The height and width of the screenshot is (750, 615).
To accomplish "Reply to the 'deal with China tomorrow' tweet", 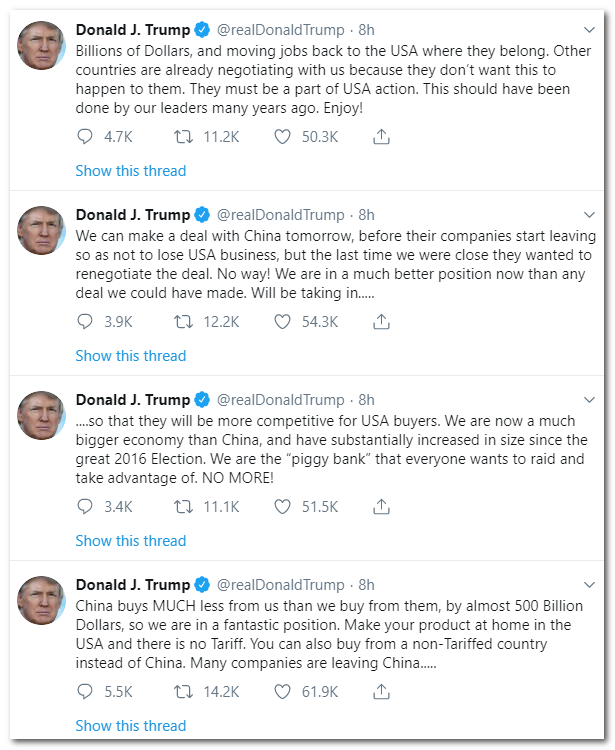I will (x=86, y=322).
